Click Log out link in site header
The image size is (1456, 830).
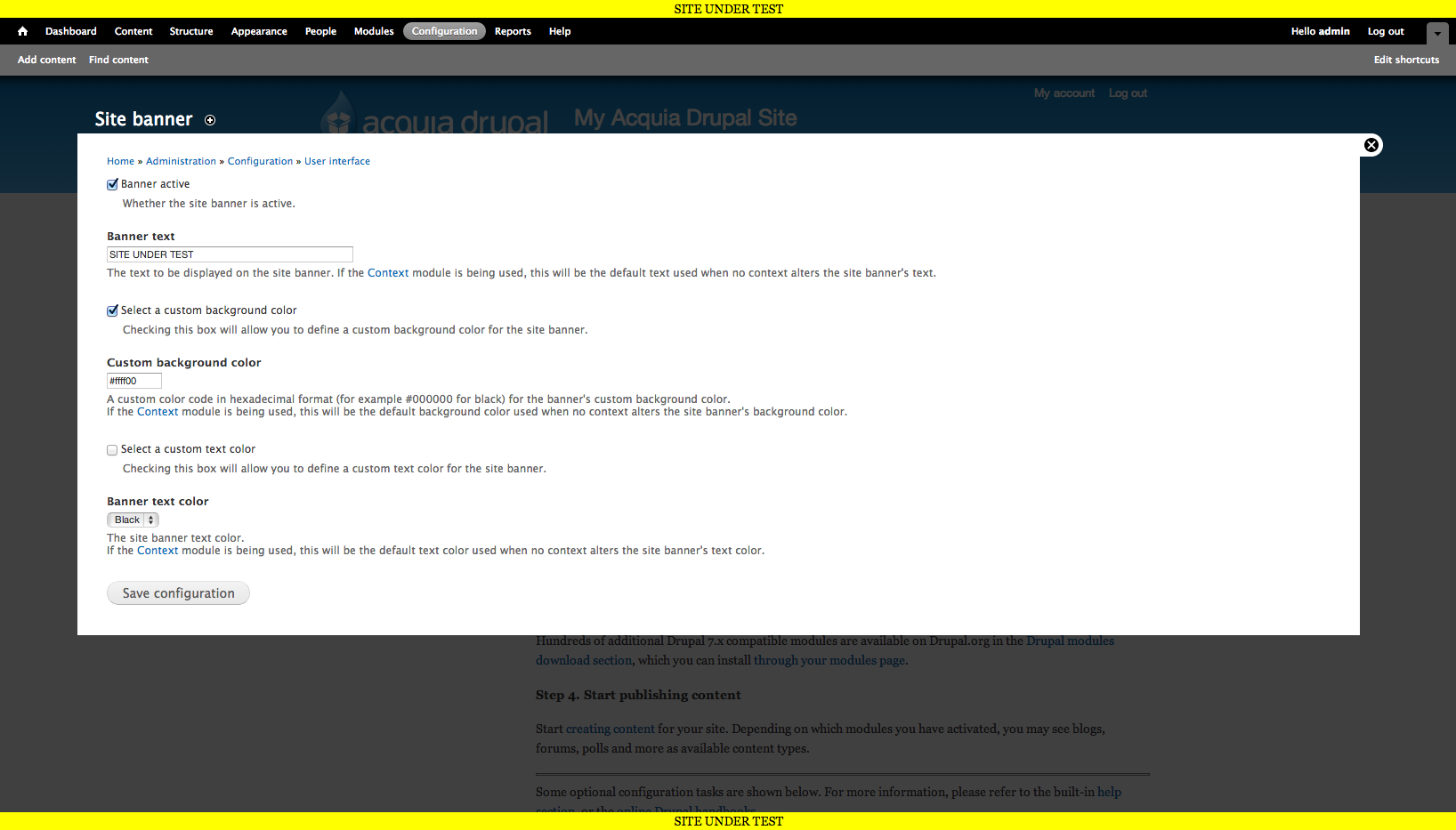click(1128, 93)
